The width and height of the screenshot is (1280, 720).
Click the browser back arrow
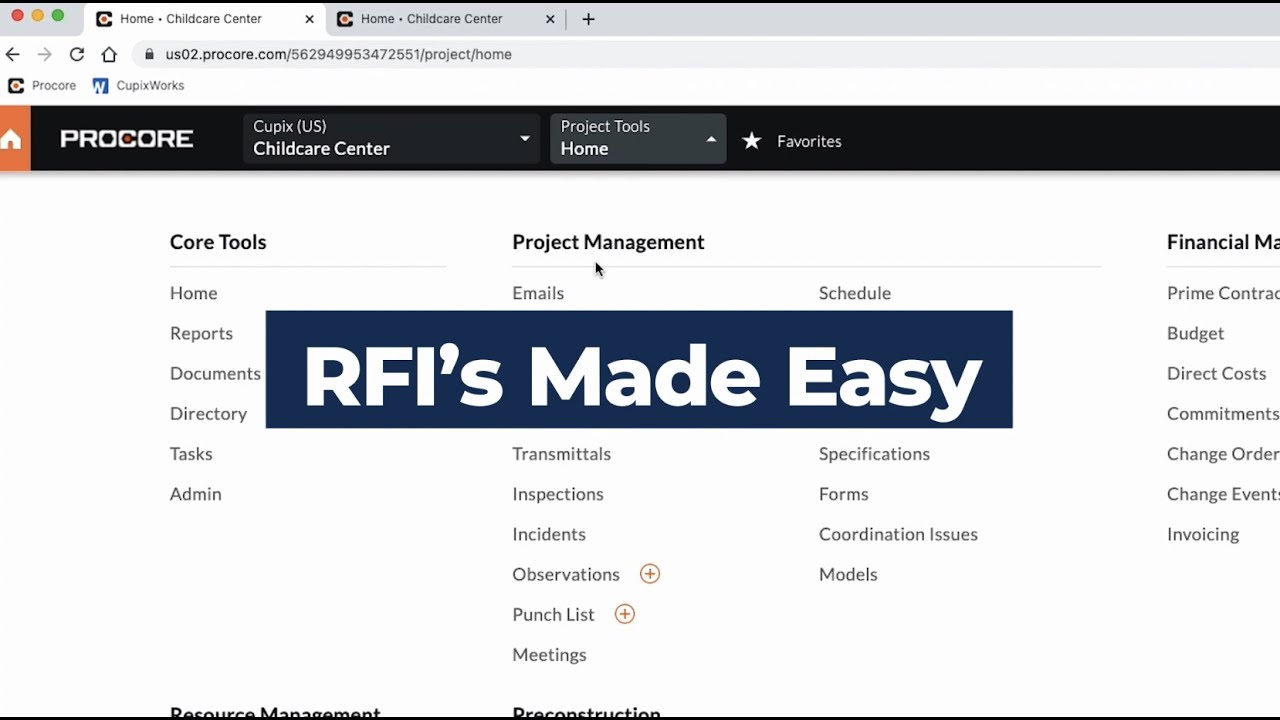(x=13, y=54)
